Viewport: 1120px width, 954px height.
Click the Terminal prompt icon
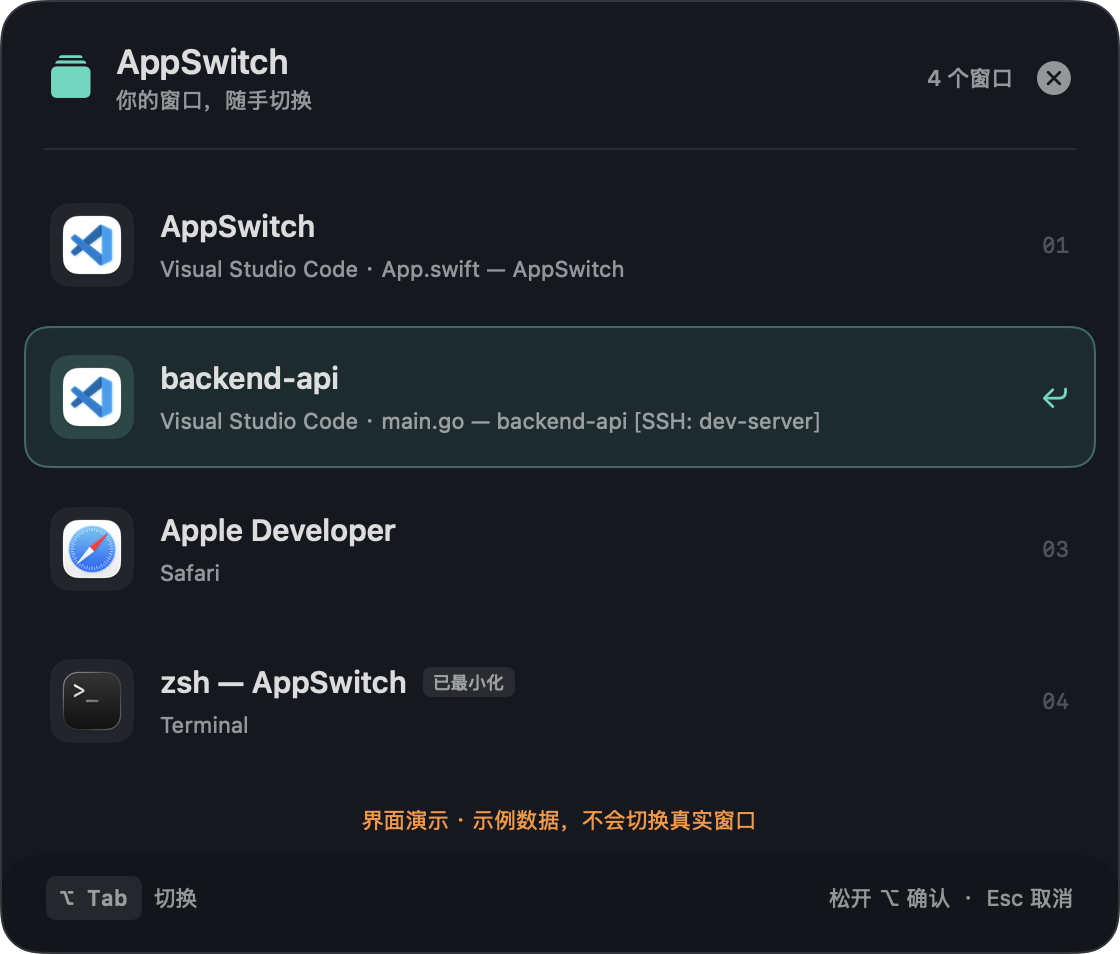(91, 701)
